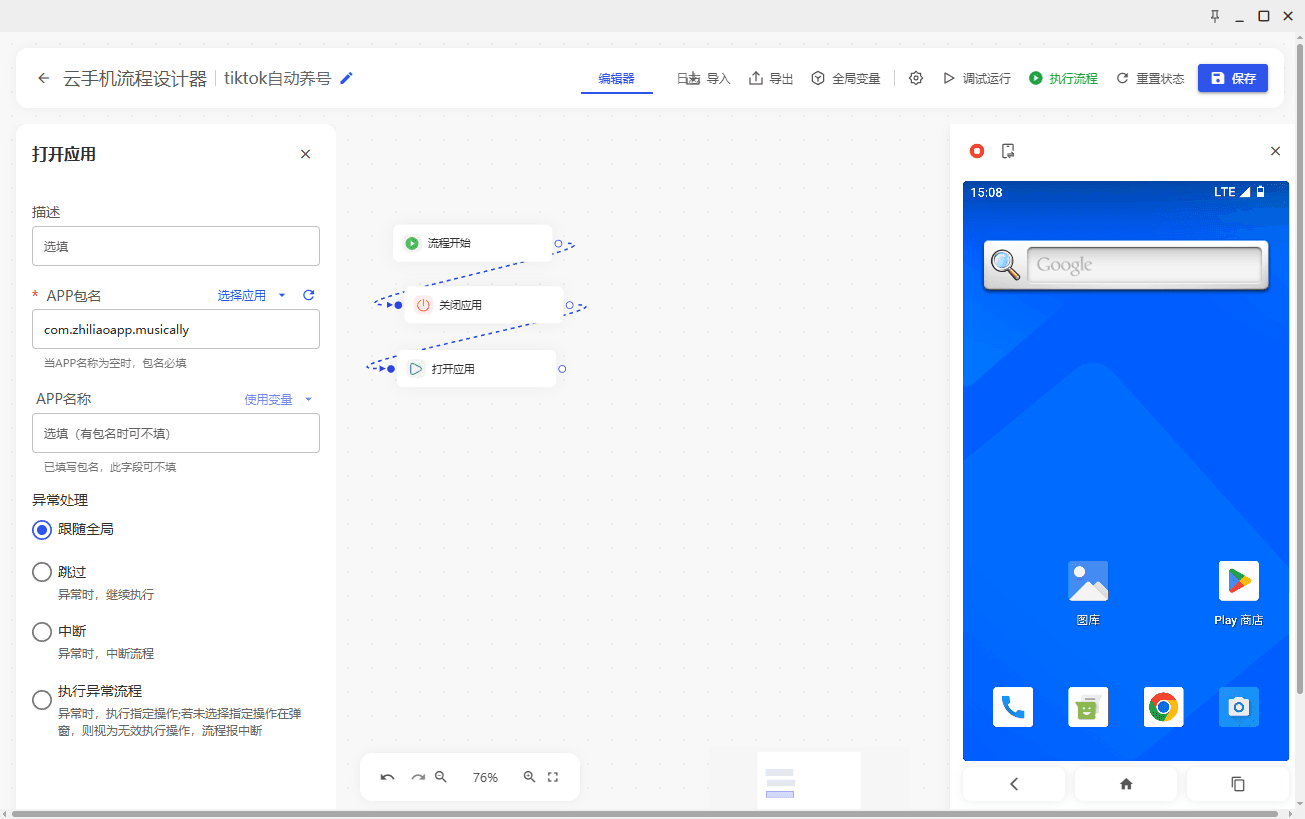Click the output port of 流程开始 node
Viewport: 1305px width, 819px height.
559,243
